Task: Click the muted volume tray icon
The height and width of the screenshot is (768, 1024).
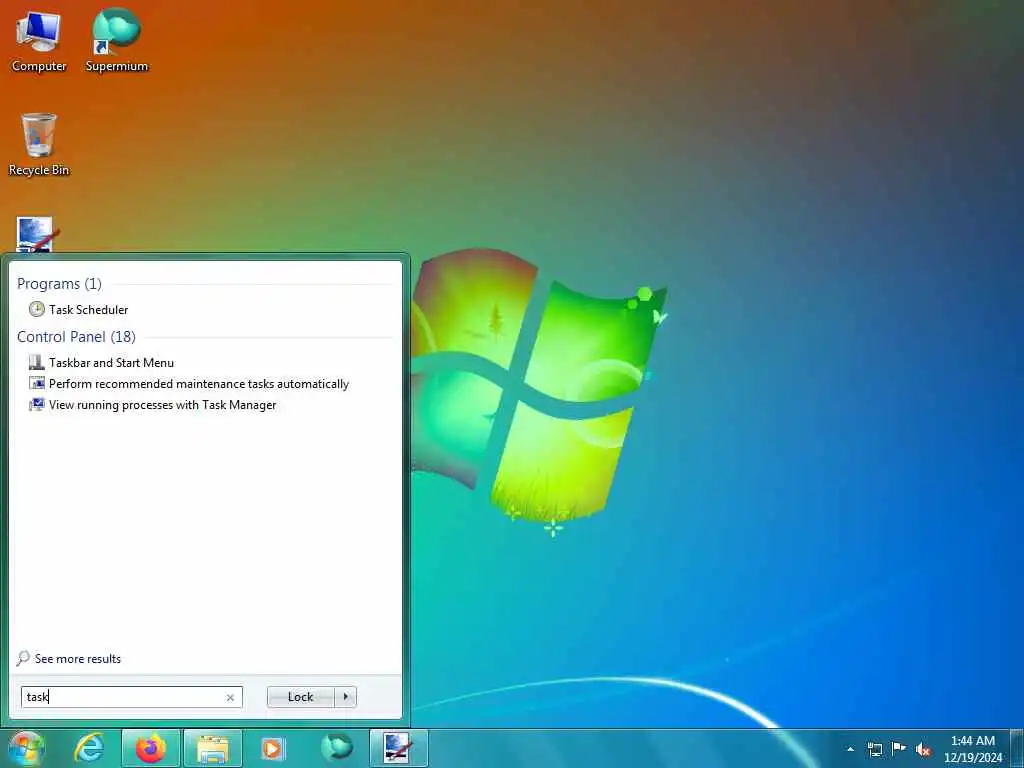Action: [923, 749]
